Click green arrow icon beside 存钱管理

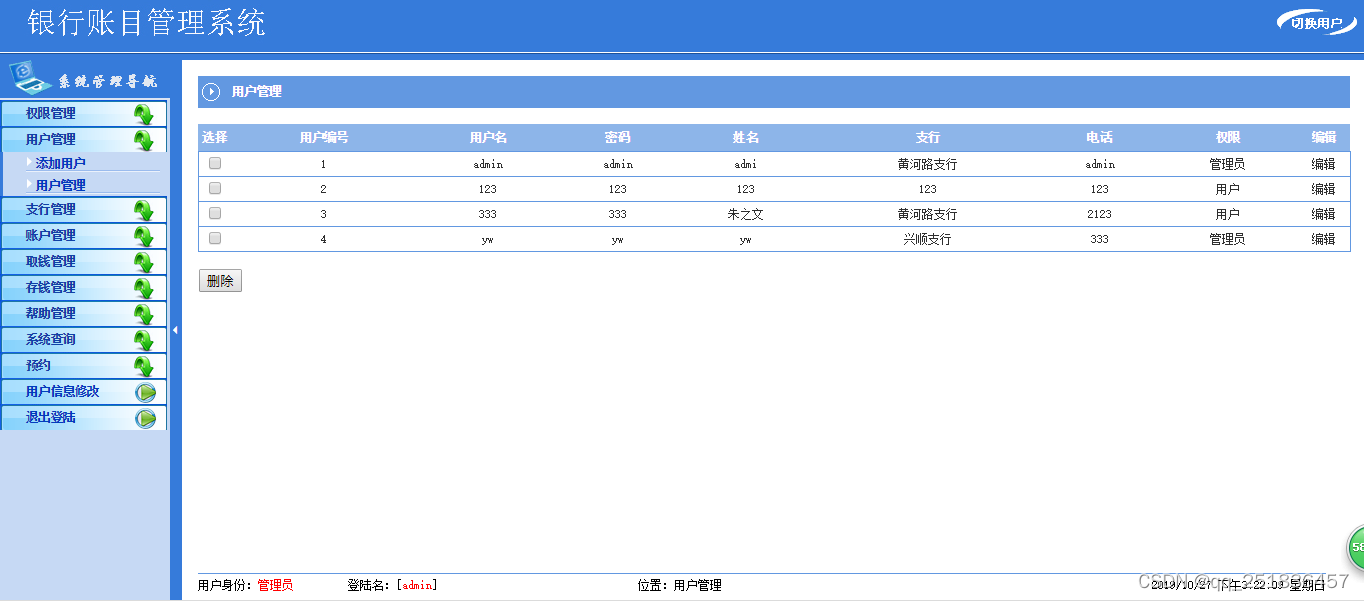(144, 288)
